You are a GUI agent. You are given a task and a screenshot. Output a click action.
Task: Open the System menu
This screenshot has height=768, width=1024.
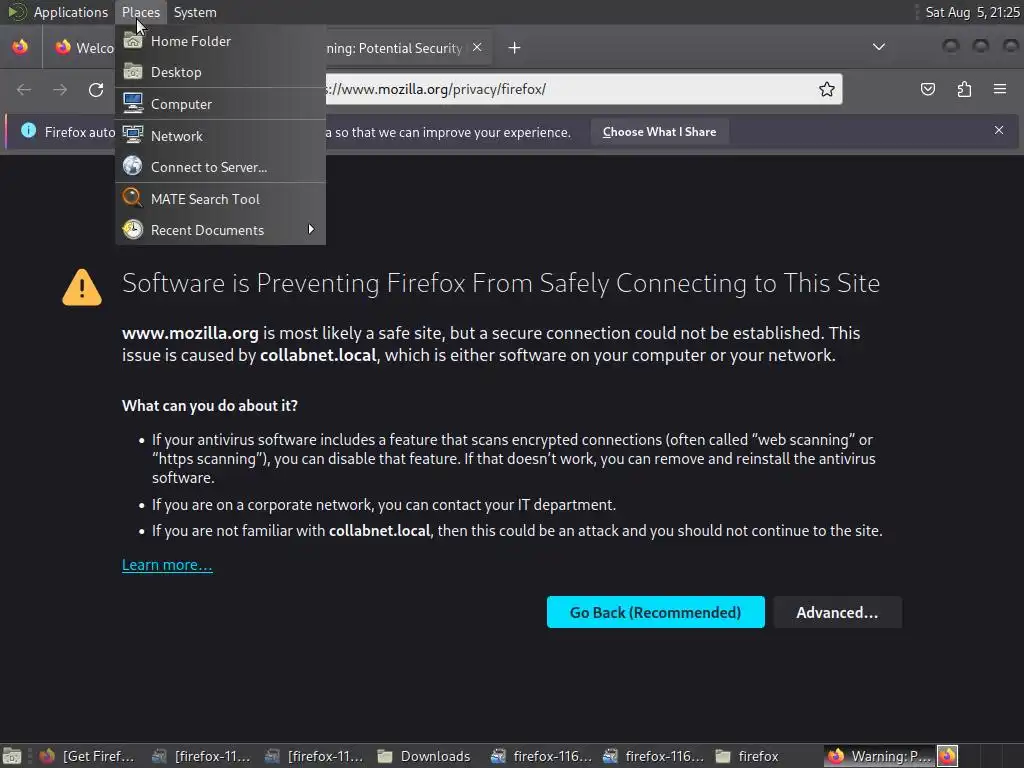coord(195,12)
